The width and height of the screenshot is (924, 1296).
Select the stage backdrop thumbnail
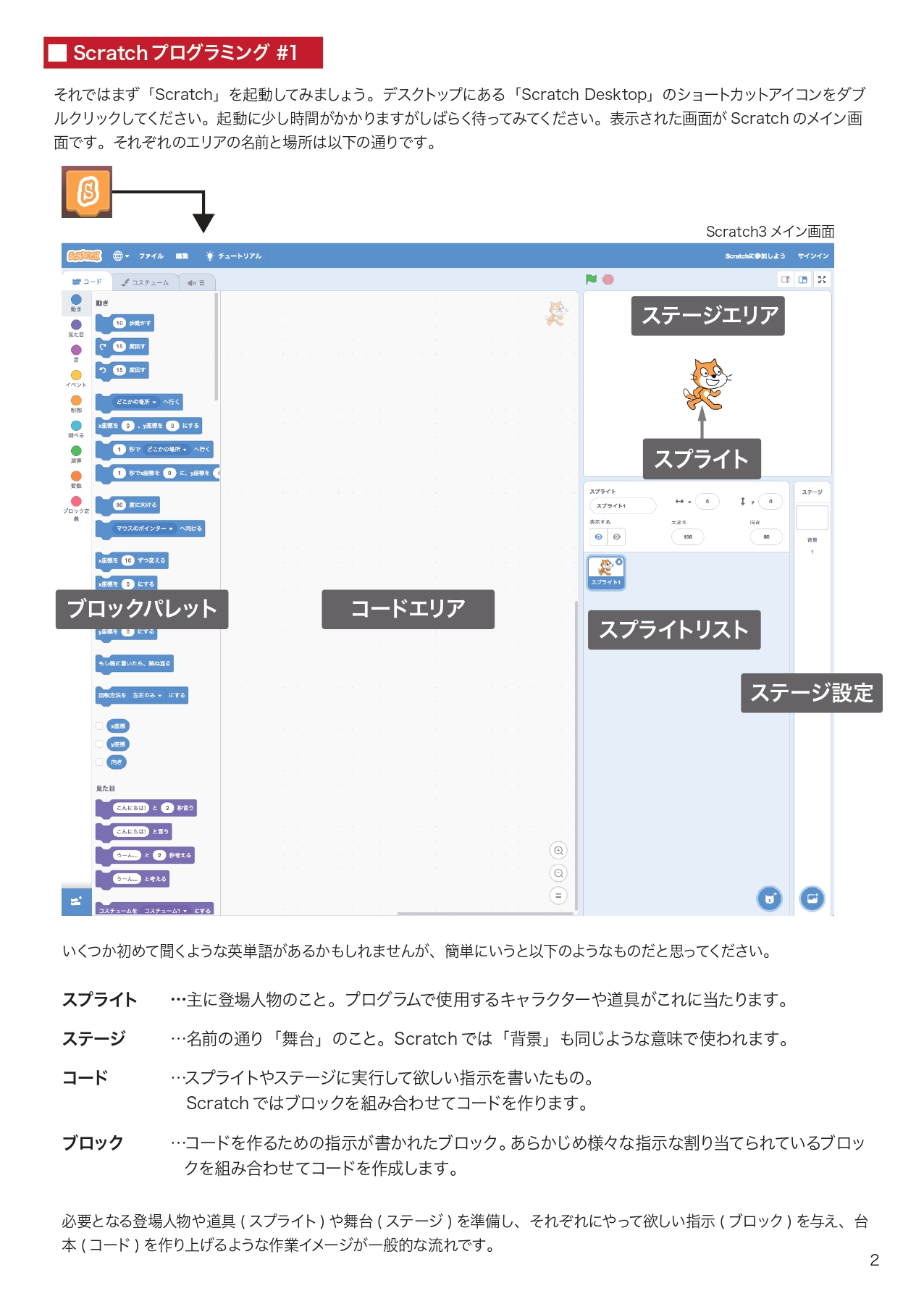pyautogui.click(x=812, y=518)
